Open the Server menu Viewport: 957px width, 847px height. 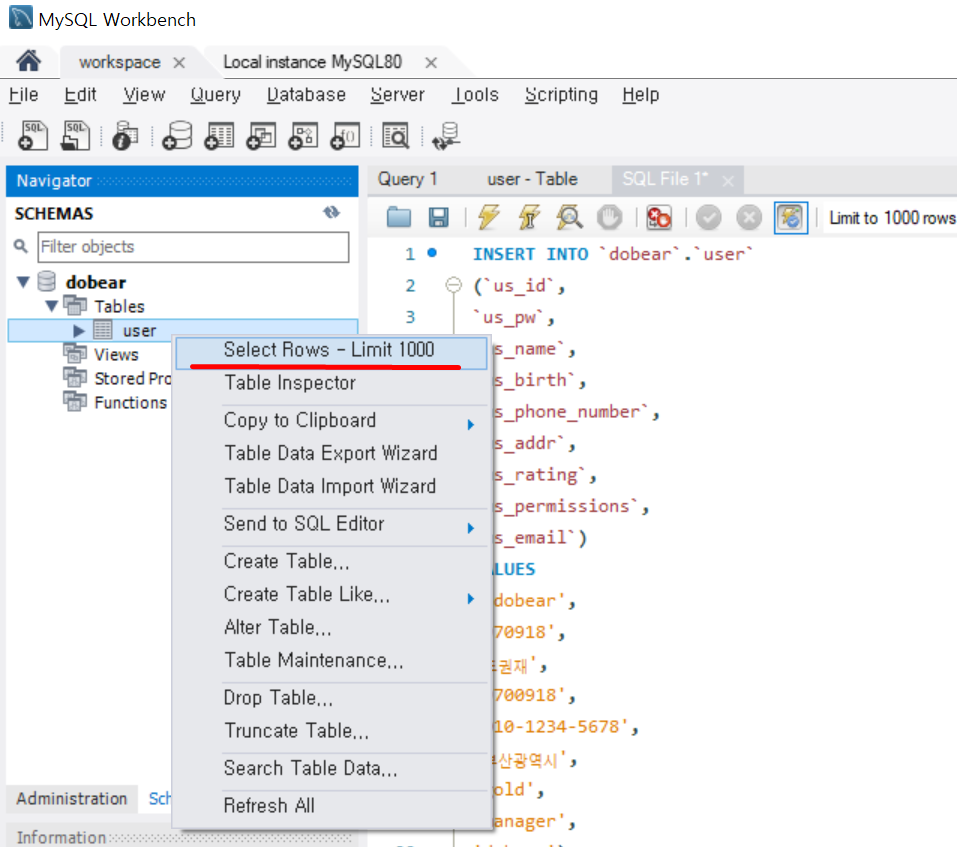(x=397, y=95)
